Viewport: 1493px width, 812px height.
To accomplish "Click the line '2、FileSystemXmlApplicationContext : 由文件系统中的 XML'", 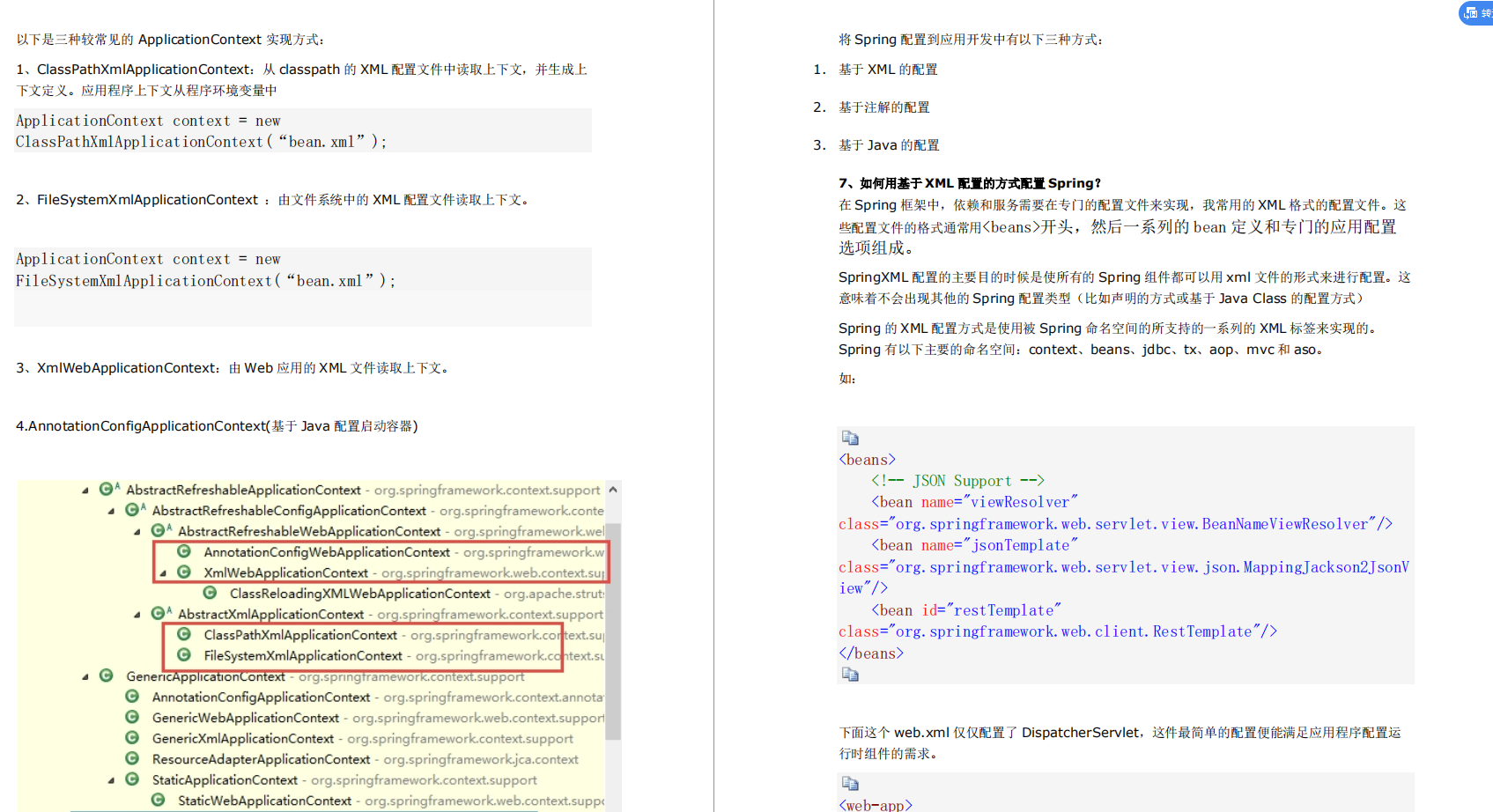I will (x=273, y=200).
